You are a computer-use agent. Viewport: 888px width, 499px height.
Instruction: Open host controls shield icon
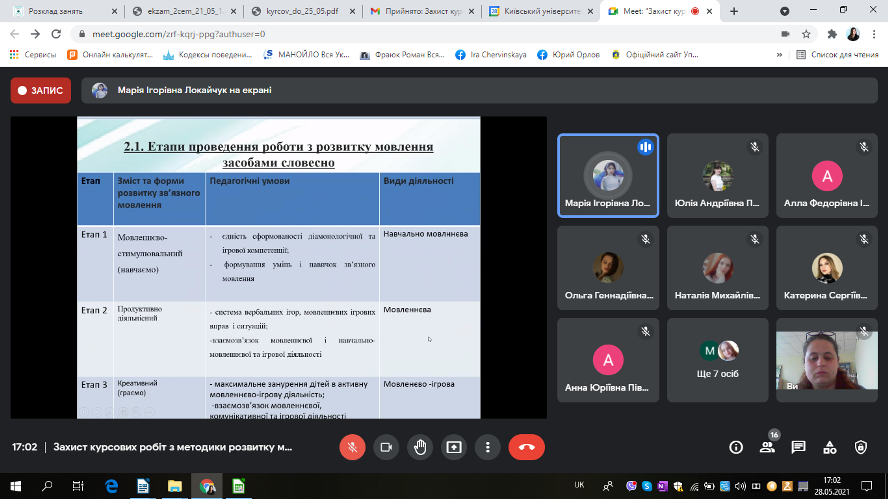tap(861, 447)
